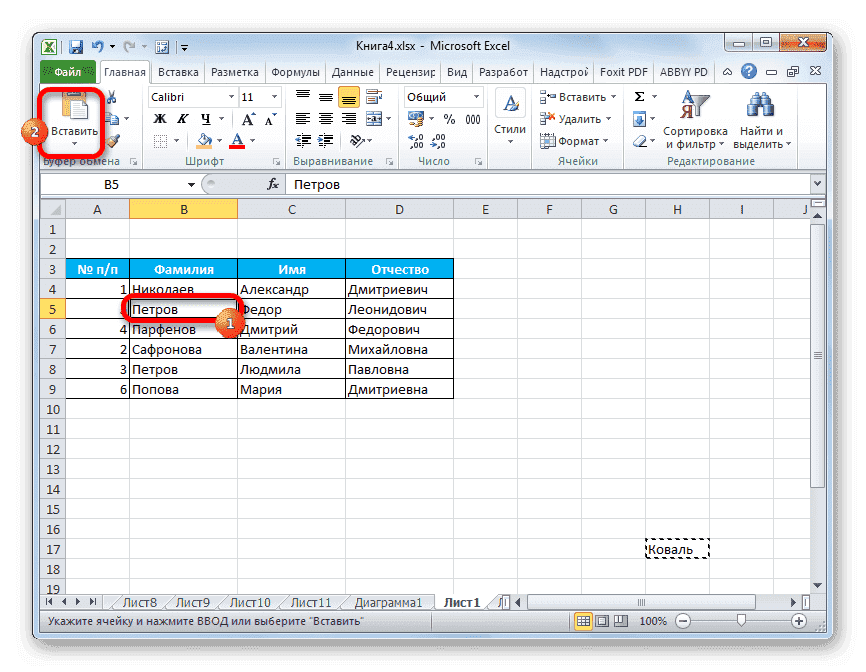The width and height of the screenshot is (866, 672).
Task: Open the Sort and Filter tool
Action: click(695, 118)
